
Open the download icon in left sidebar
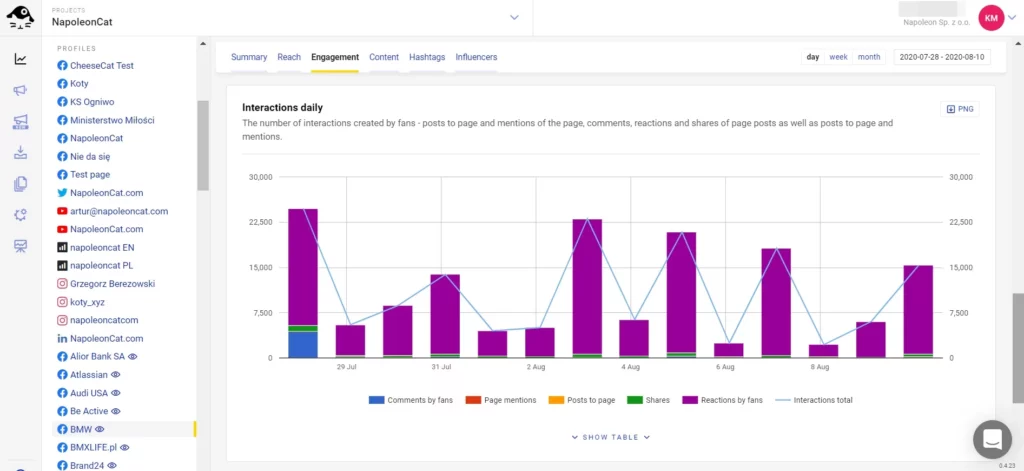pos(20,153)
